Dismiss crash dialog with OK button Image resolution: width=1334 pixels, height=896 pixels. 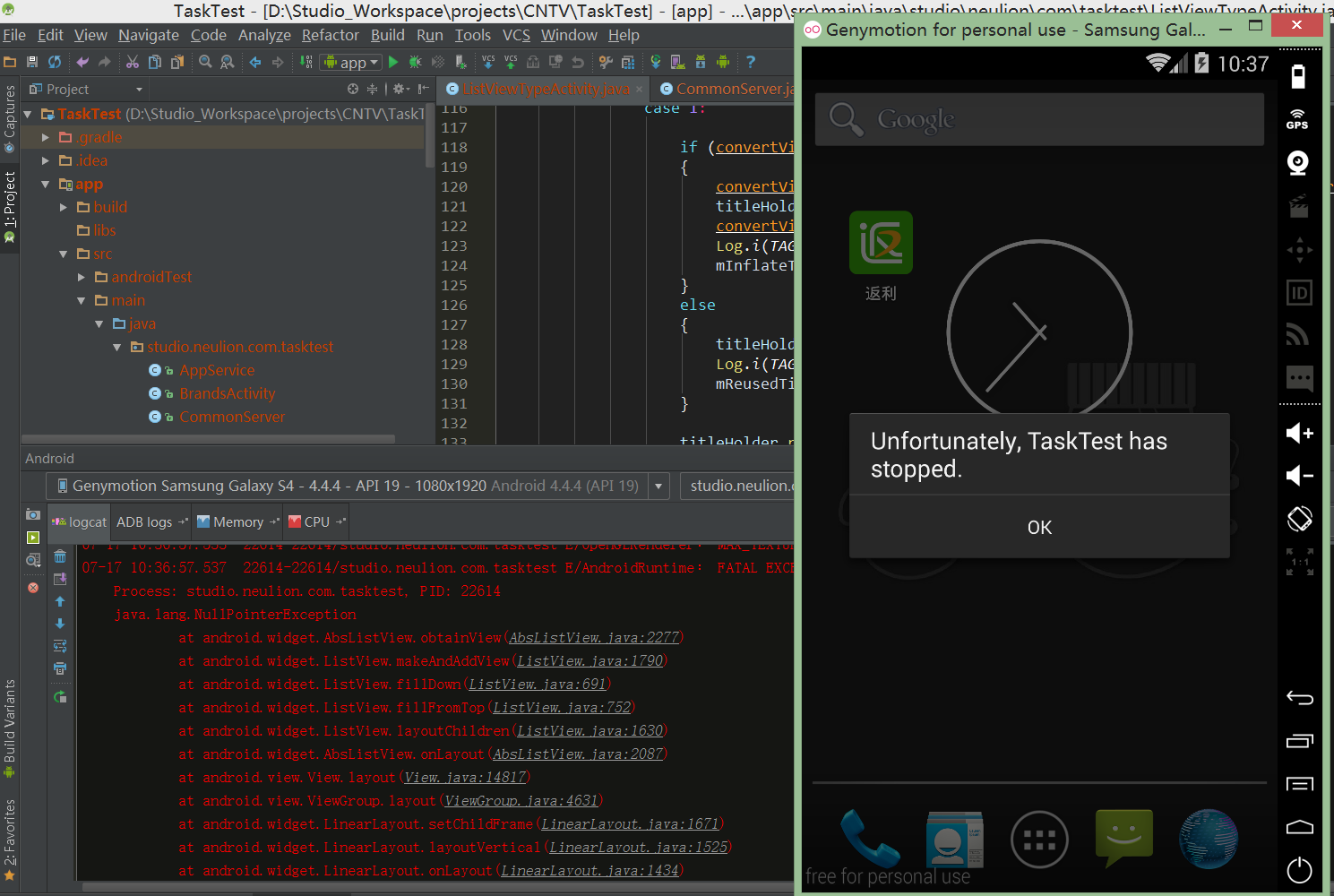pos(1039,527)
